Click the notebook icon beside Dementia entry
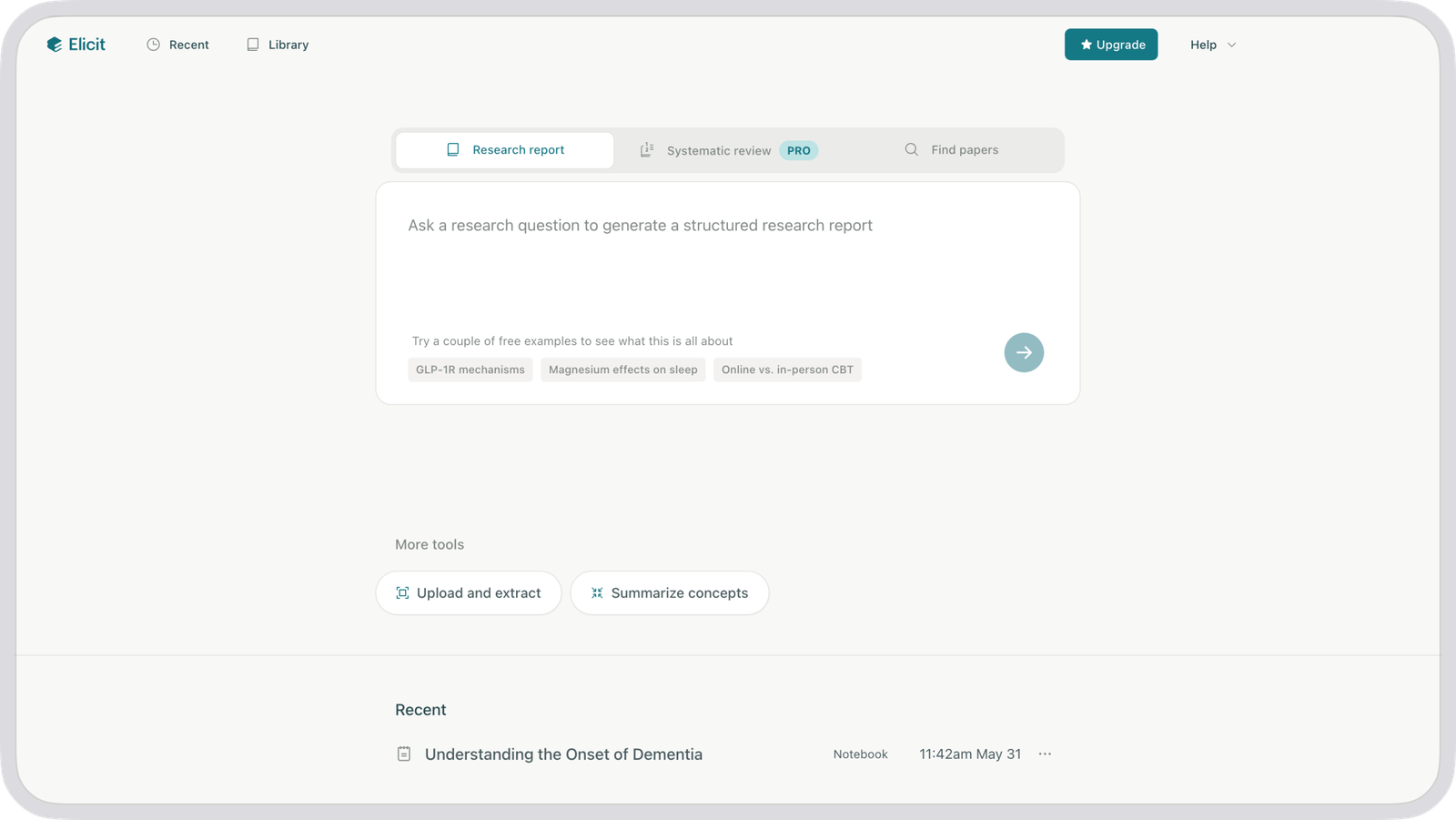The height and width of the screenshot is (820, 1456). click(x=404, y=754)
